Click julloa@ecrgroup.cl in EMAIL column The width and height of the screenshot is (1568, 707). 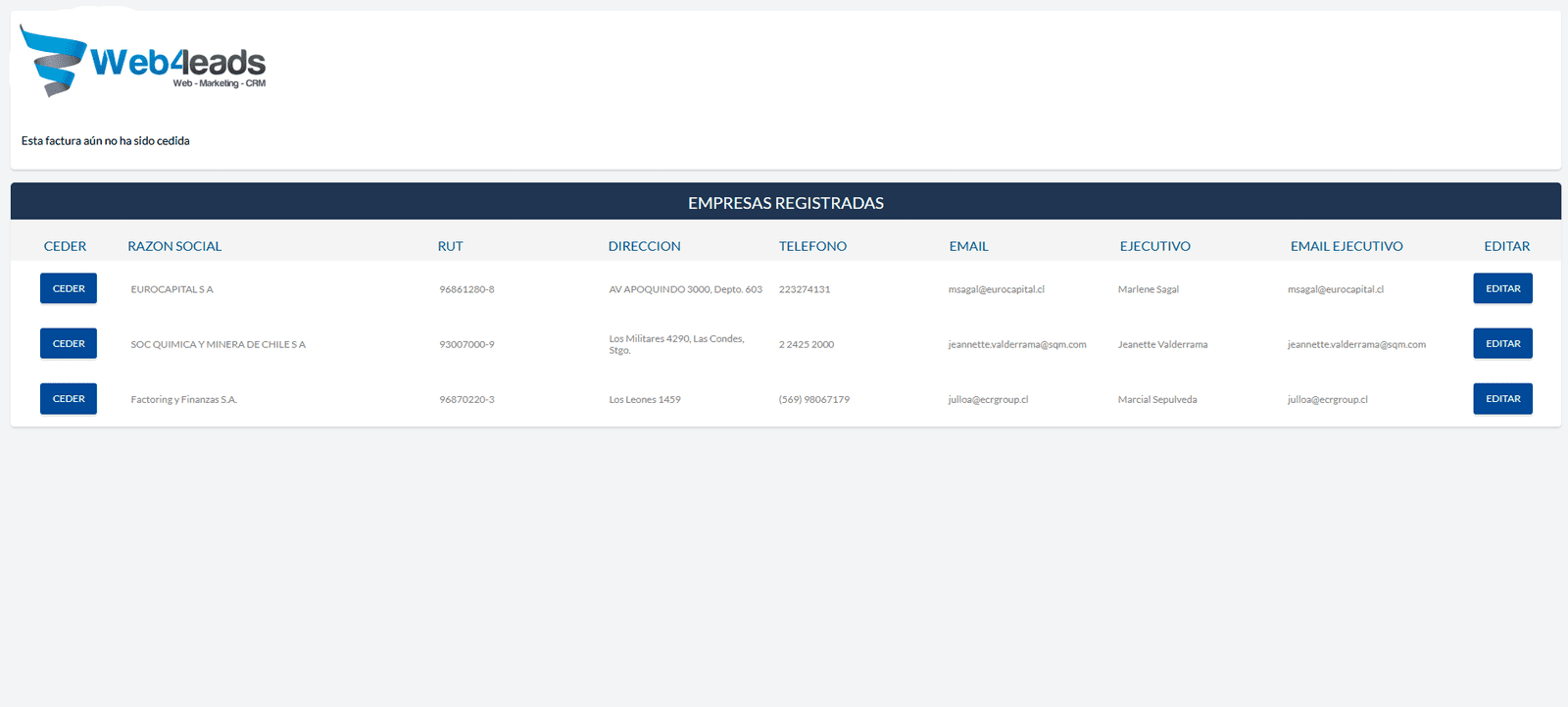pos(988,399)
